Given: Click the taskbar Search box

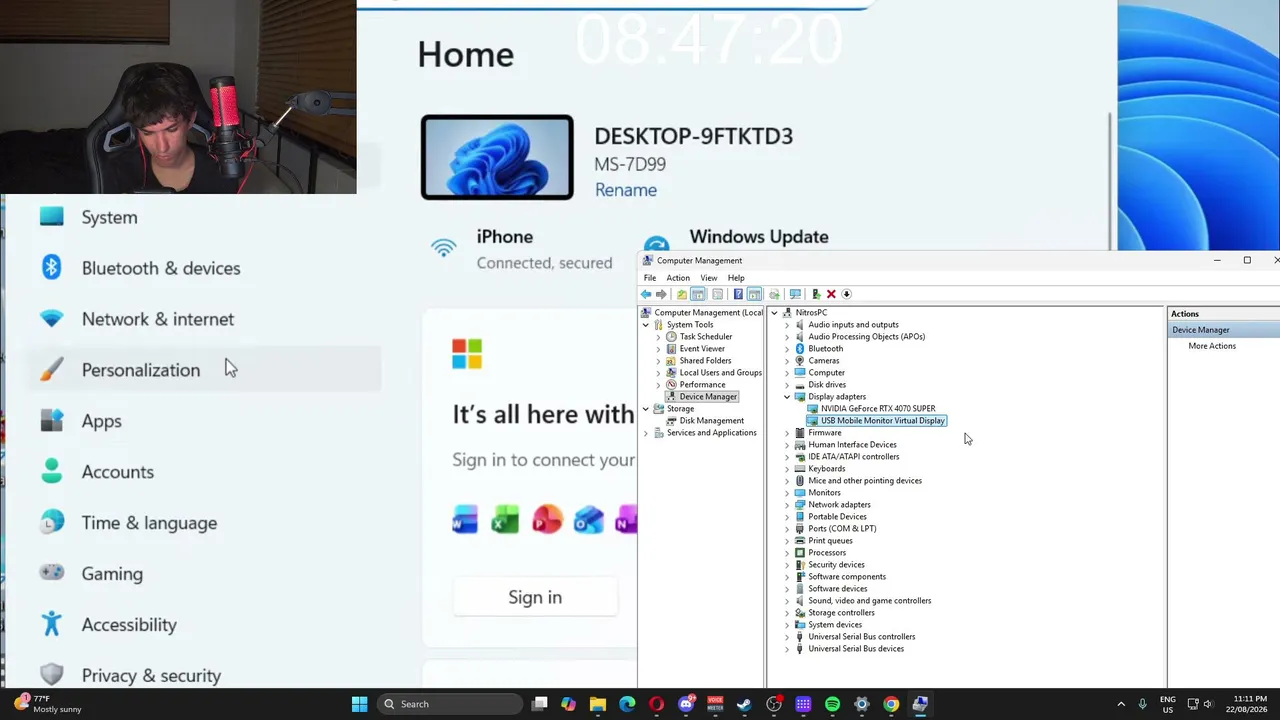Looking at the screenshot, I should pyautogui.click(x=451, y=704).
